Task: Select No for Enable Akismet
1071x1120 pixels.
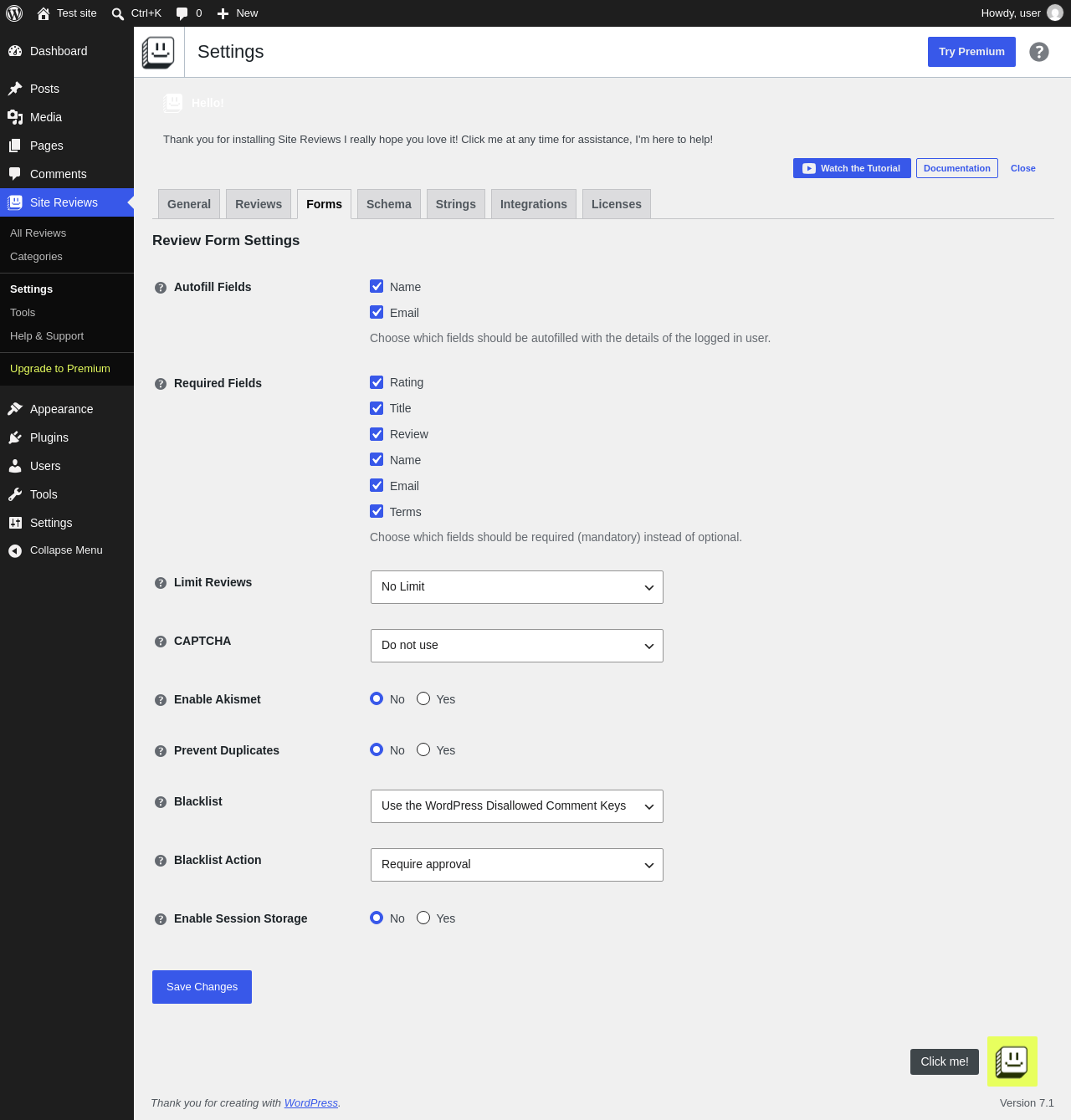Action: [377, 698]
